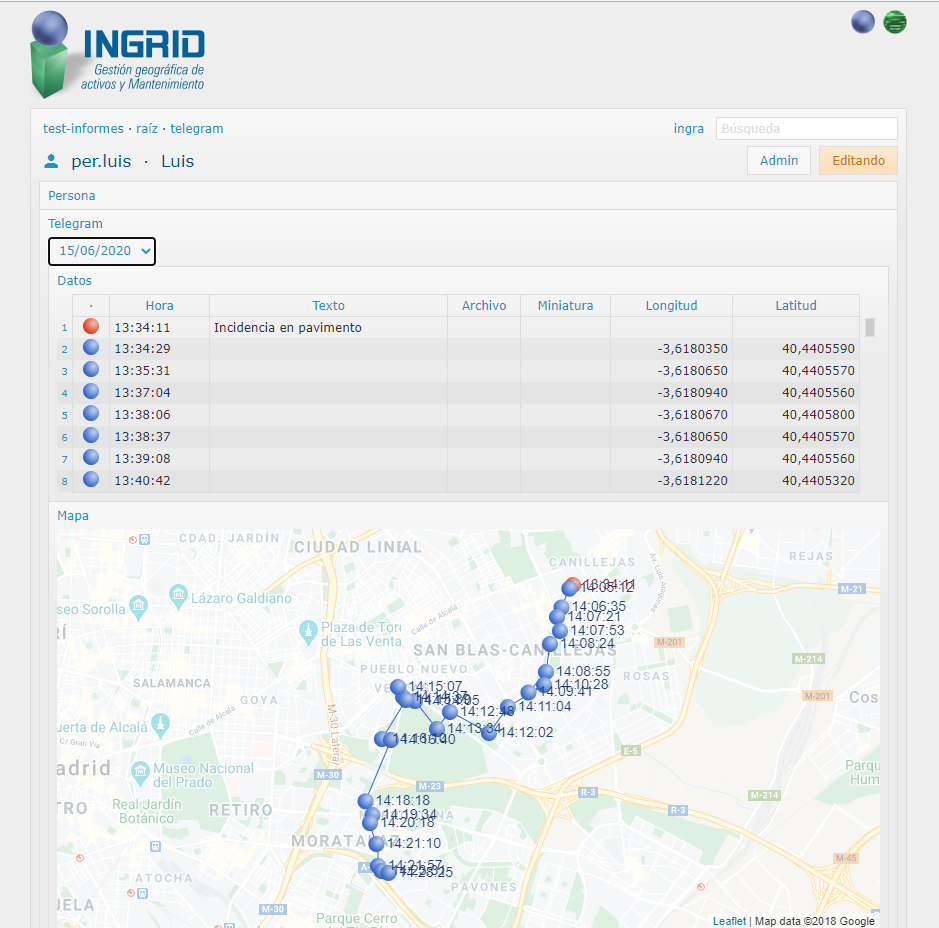The height and width of the screenshot is (928, 939).
Task: Collapse the Mapa section
Action: point(73,515)
